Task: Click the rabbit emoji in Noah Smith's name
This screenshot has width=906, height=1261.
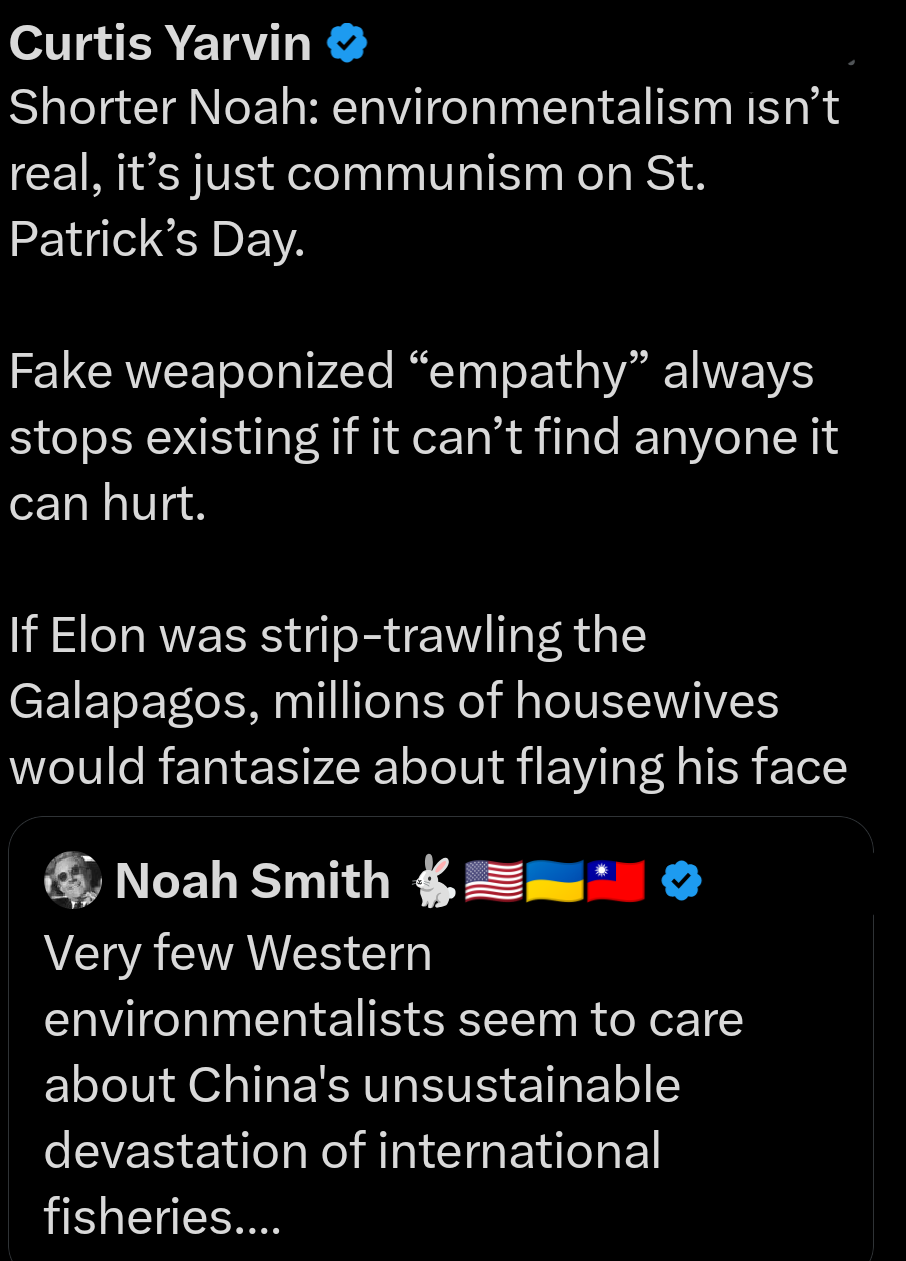Action: [x=437, y=879]
